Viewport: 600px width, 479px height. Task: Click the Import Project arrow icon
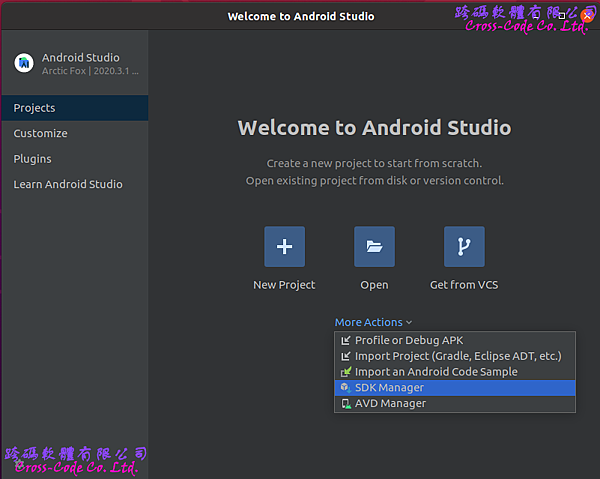click(346, 356)
